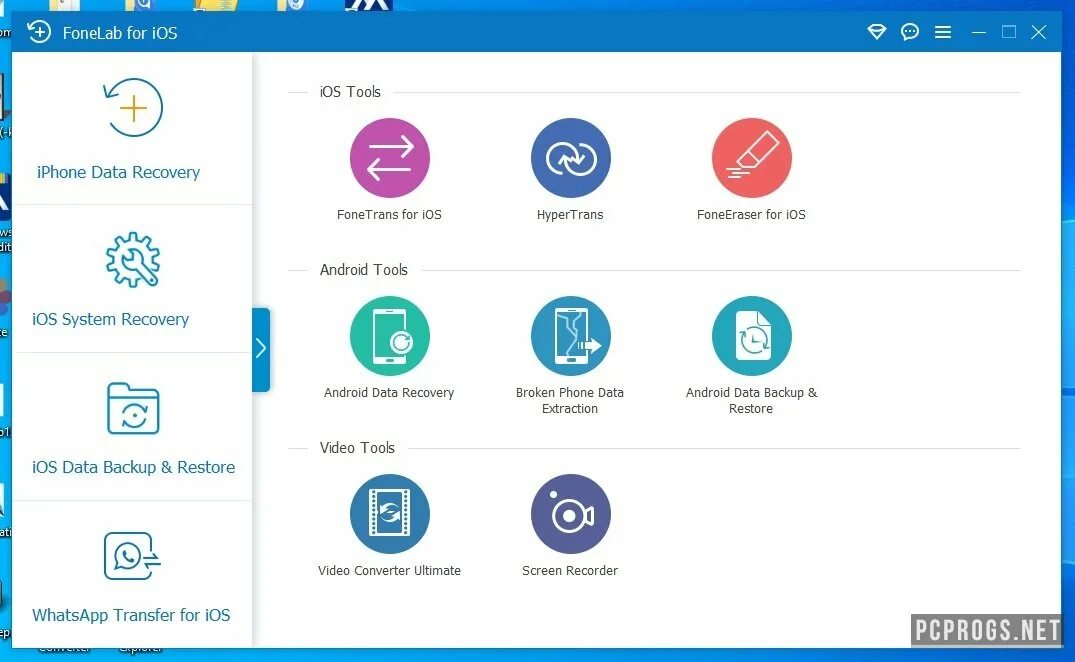Click the WhatsApp Transfer for iOS label
Image resolution: width=1075 pixels, height=662 pixels.
(131, 615)
